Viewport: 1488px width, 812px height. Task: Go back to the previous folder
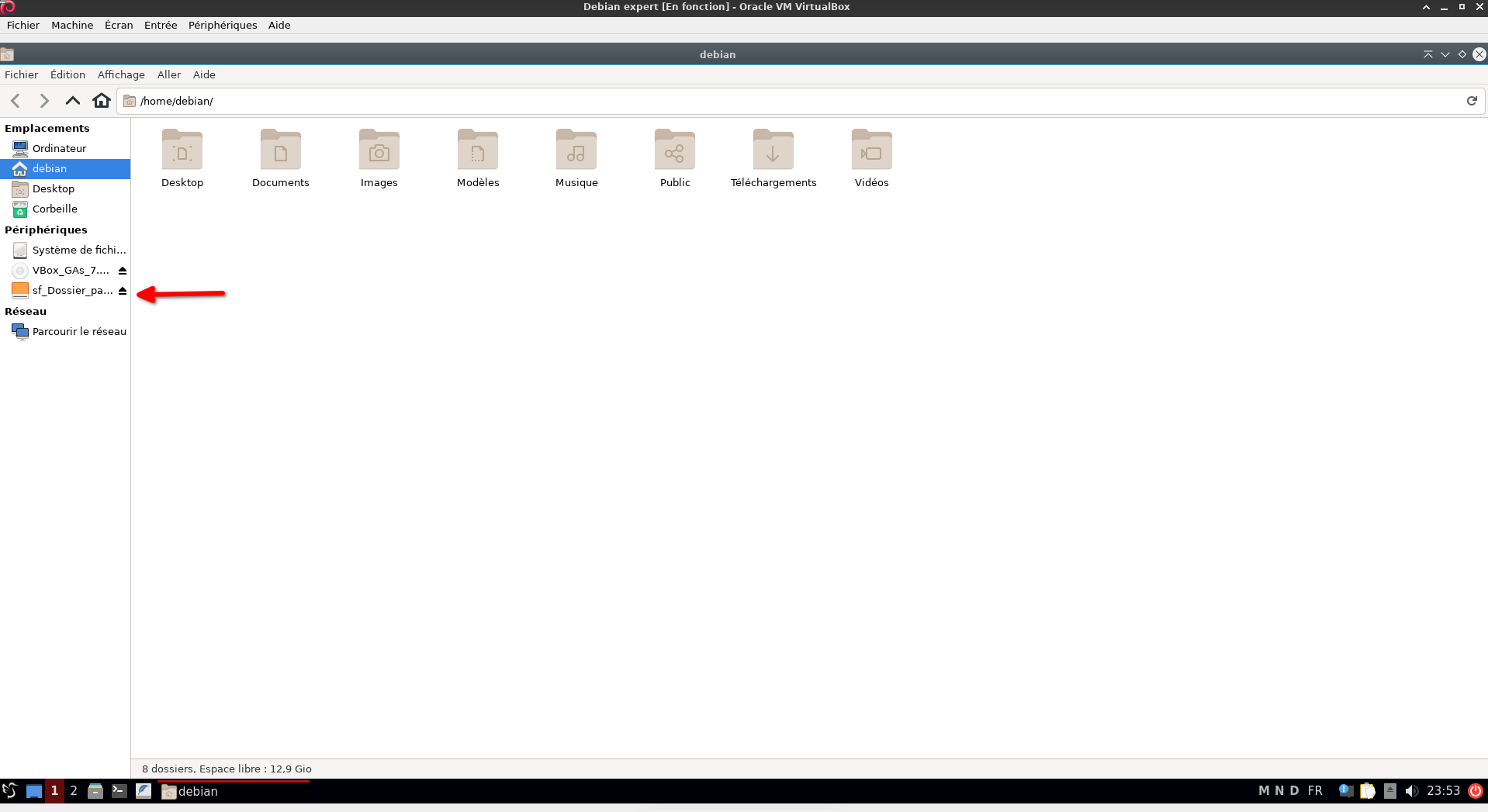point(16,101)
